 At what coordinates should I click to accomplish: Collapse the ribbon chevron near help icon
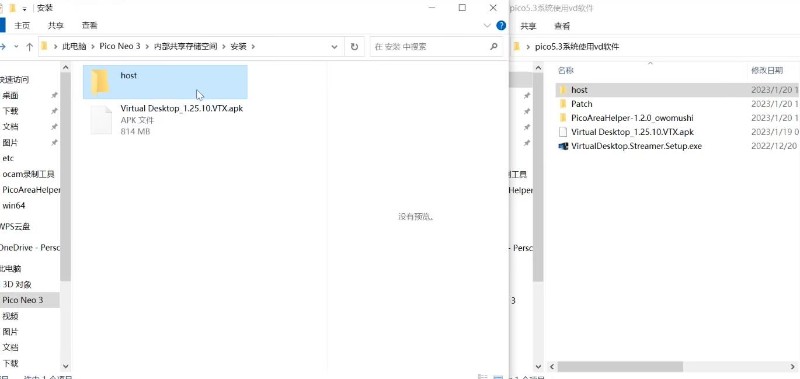(487, 26)
